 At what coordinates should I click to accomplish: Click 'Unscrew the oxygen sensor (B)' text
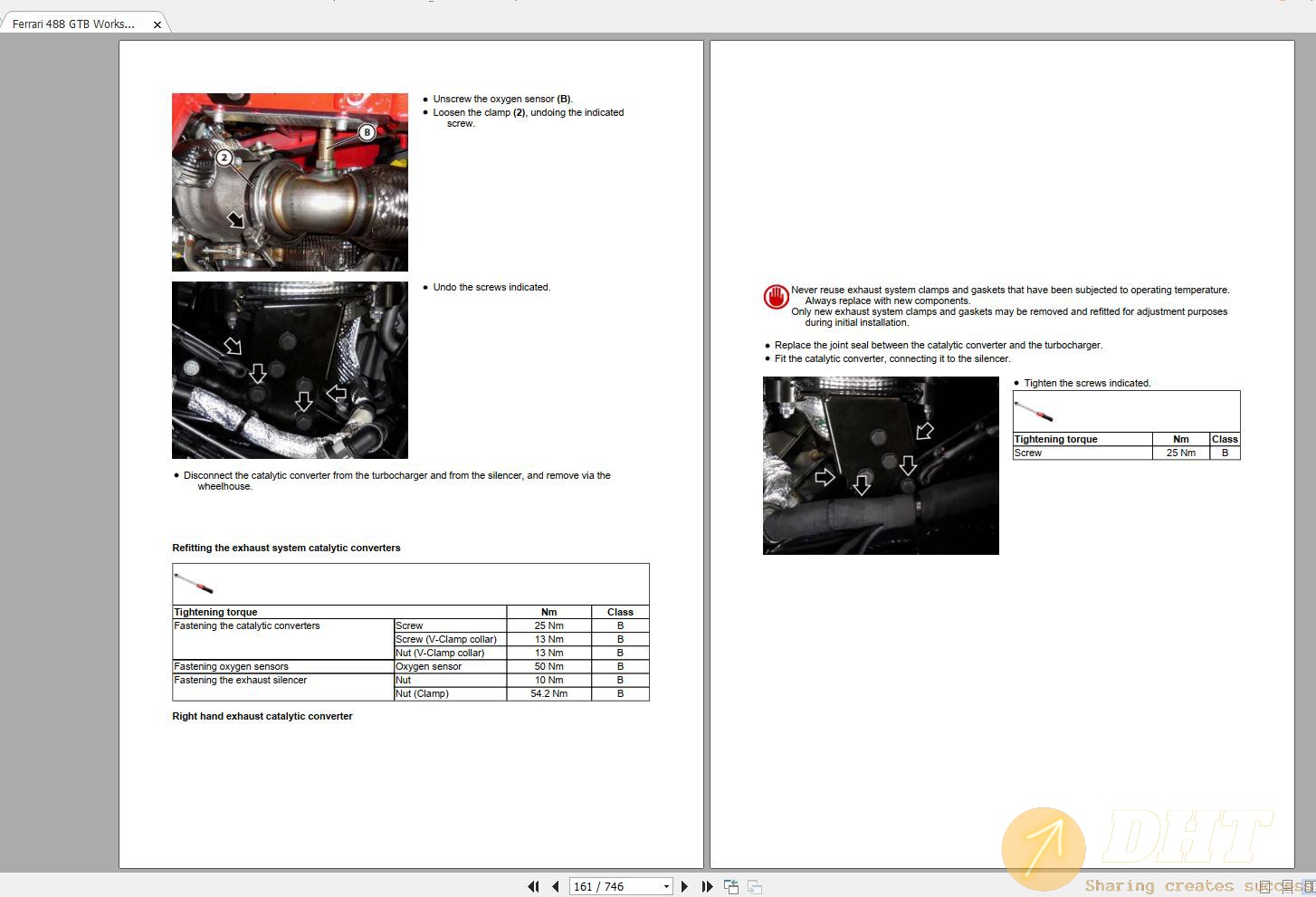[502, 100]
